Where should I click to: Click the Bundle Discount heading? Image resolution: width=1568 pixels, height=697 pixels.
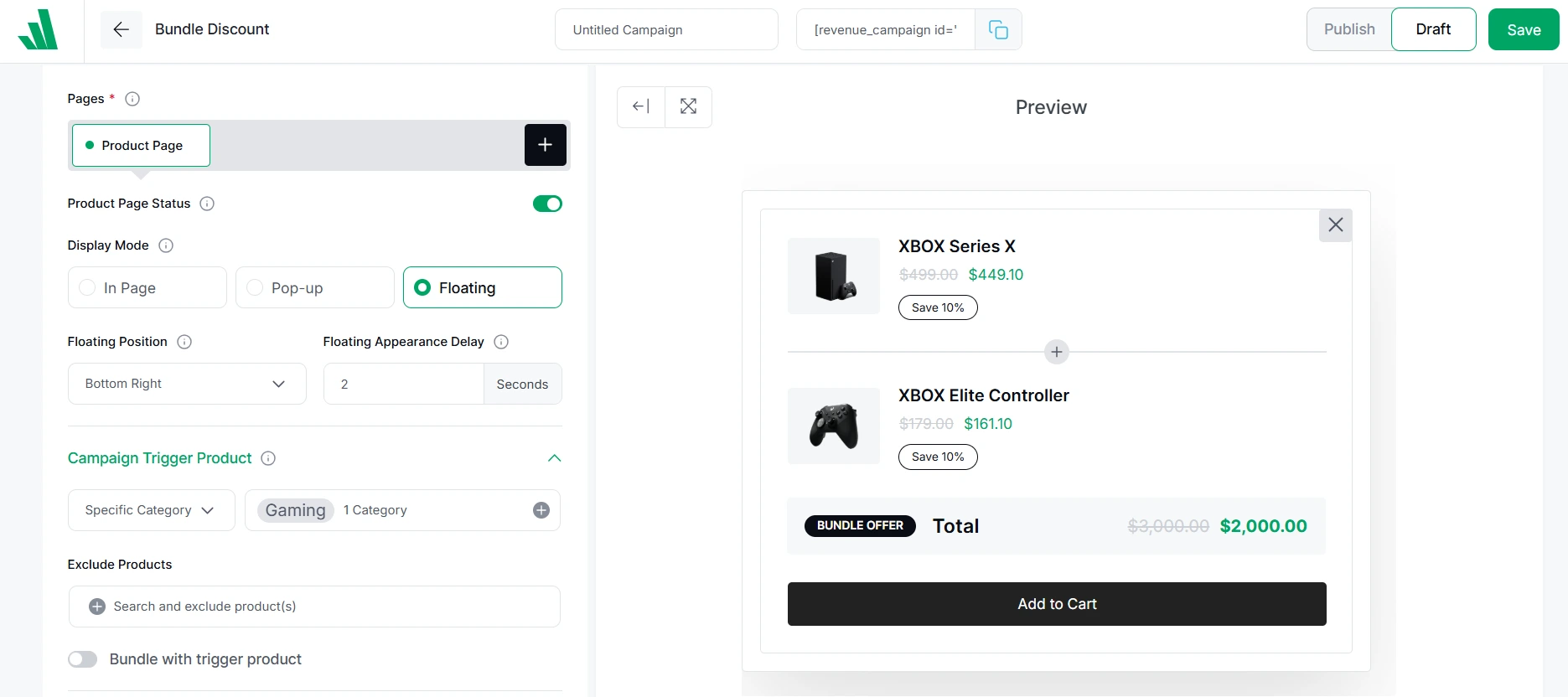[212, 29]
